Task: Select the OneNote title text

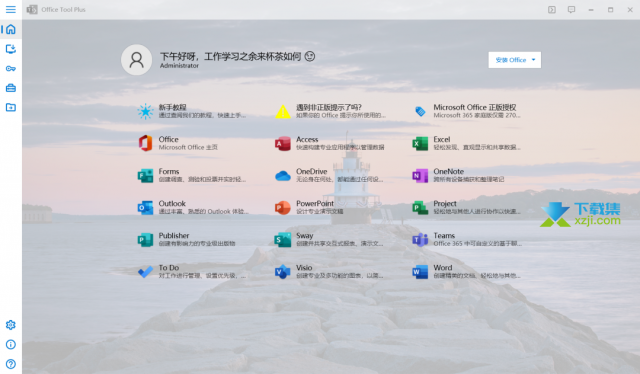Action: pyautogui.click(x=449, y=171)
